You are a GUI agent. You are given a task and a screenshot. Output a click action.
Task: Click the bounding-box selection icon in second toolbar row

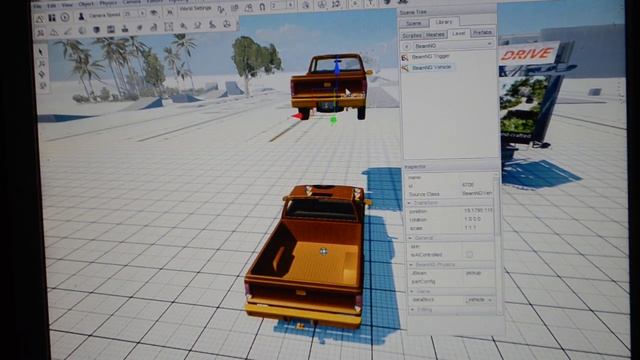tap(168, 27)
